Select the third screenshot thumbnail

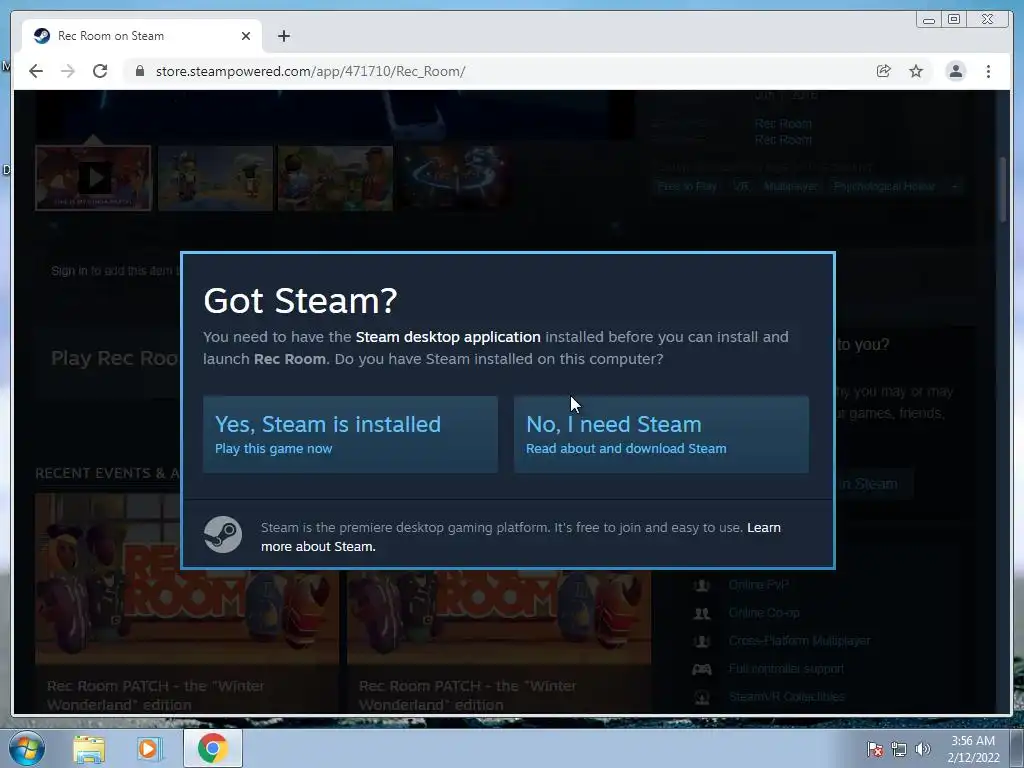click(335, 178)
